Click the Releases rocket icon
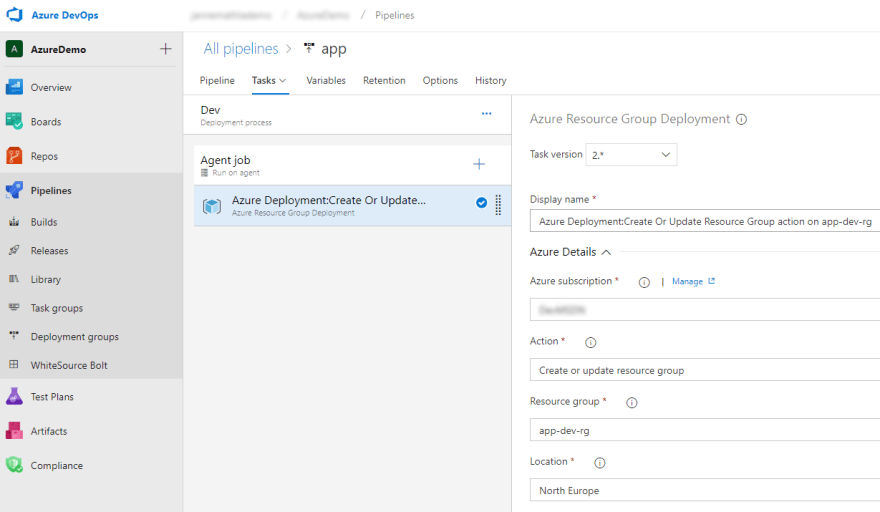 (x=14, y=250)
